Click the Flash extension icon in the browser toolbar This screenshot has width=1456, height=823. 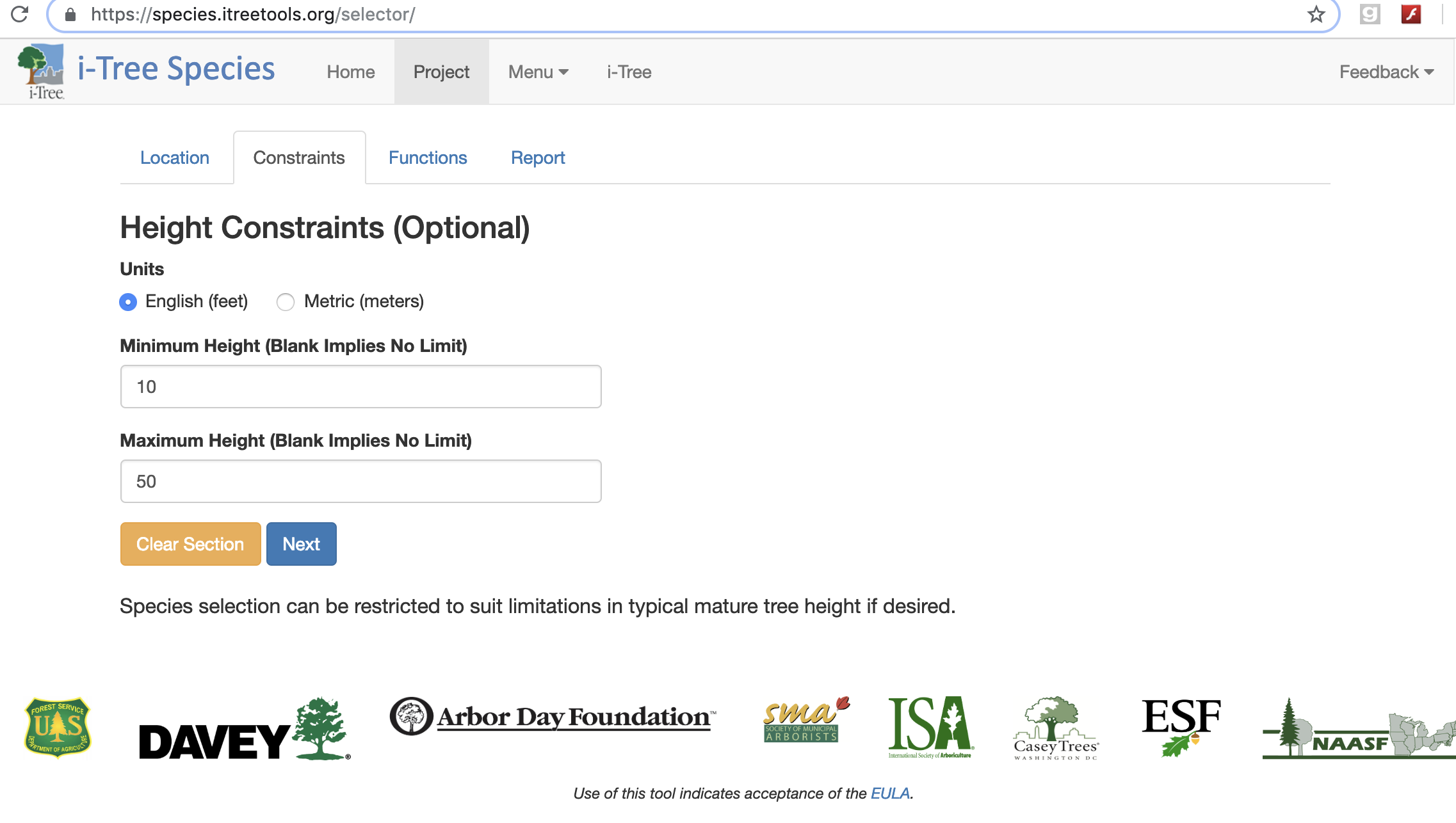(1411, 14)
